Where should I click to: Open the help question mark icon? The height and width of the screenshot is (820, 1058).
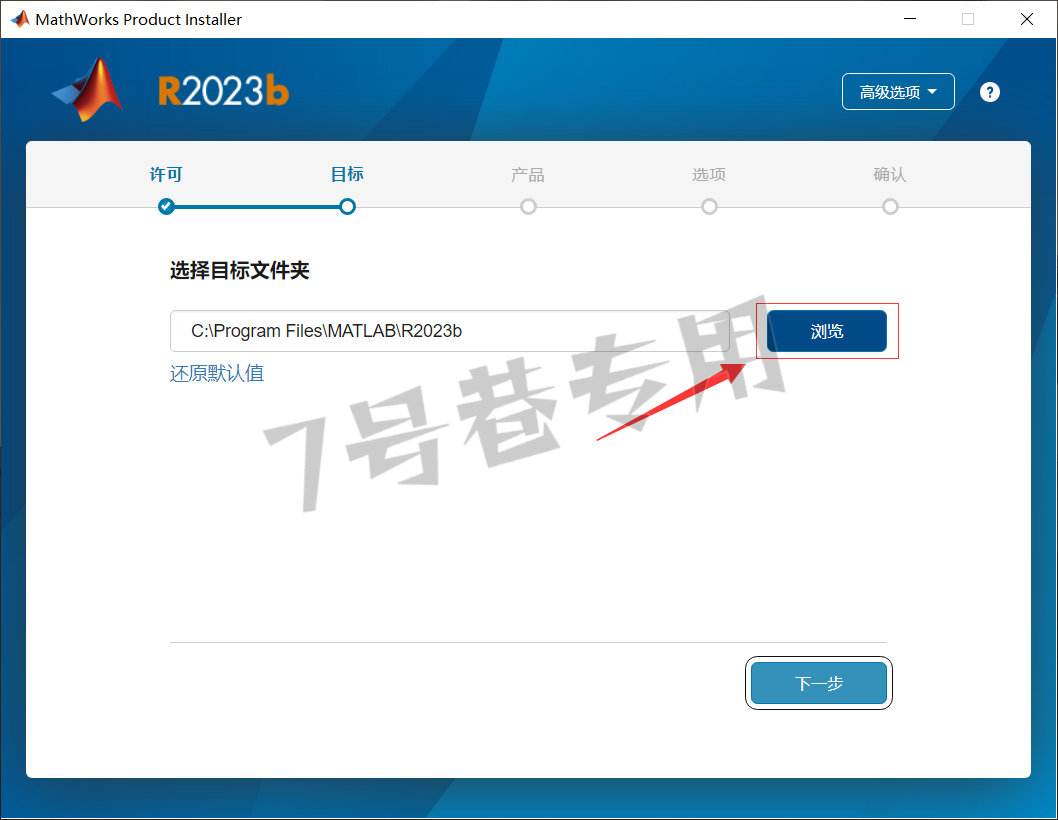tap(989, 92)
